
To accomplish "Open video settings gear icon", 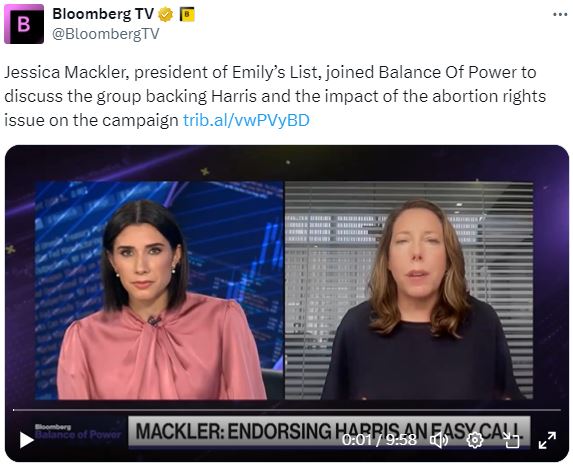I will [x=475, y=440].
